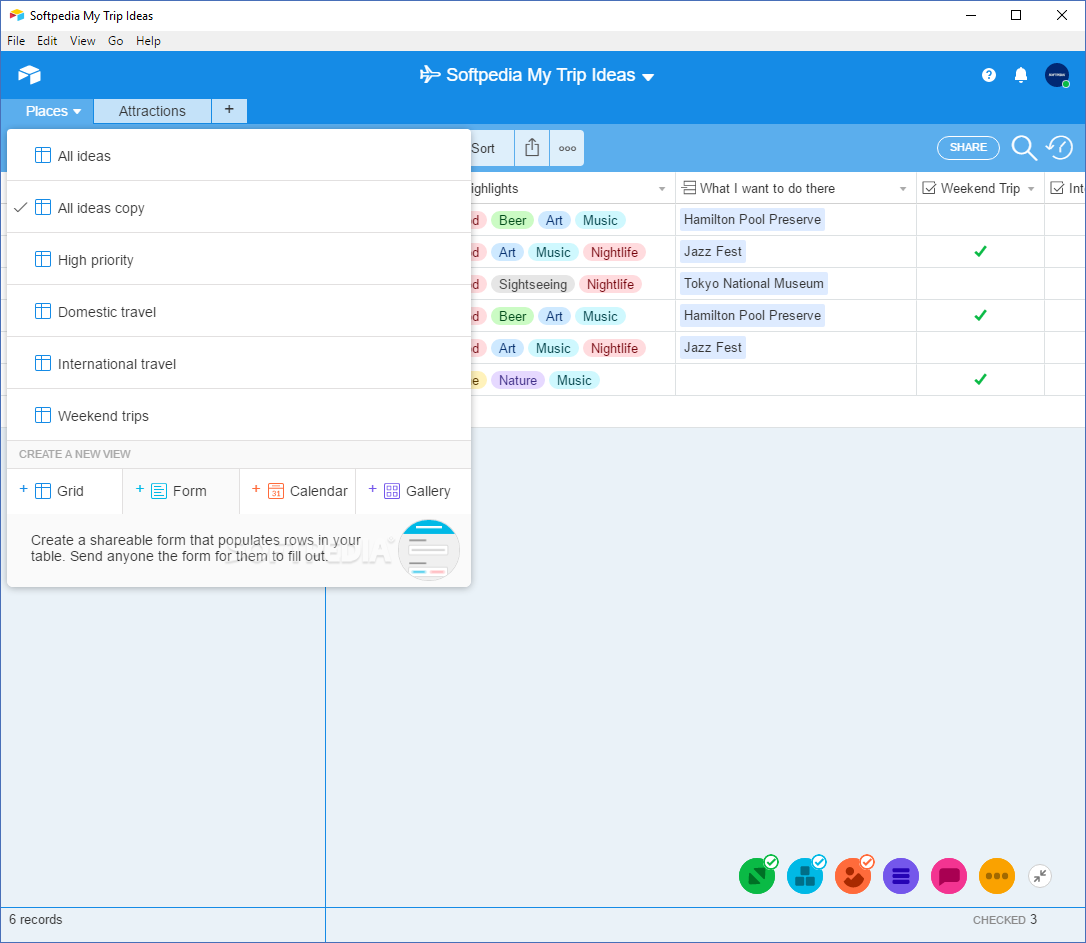The height and width of the screenshot is (943, 1086).
Task: Open What I want to do there column menu
Action: tap(903, 189)
